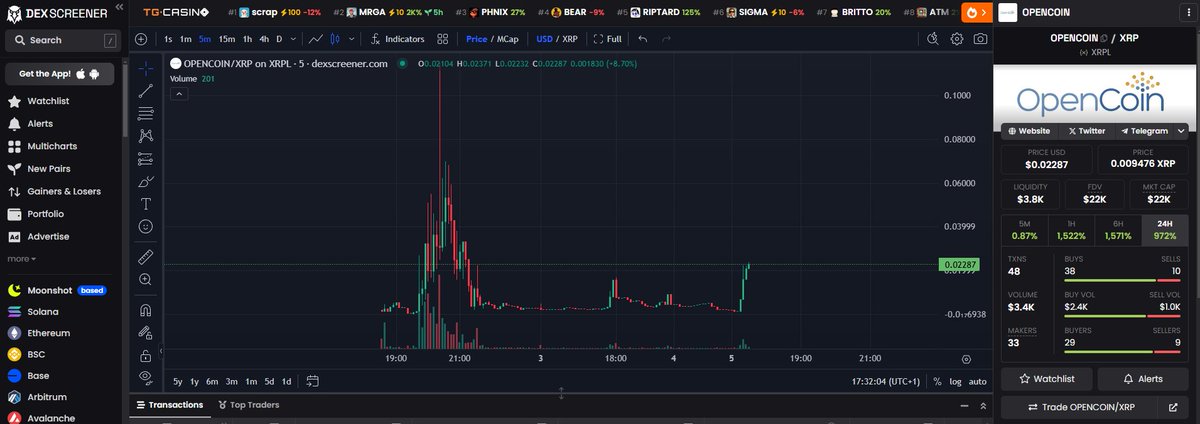Set timeframe to 15m
The height and width of the screenshot is (424, 1200).
point(227,39)
